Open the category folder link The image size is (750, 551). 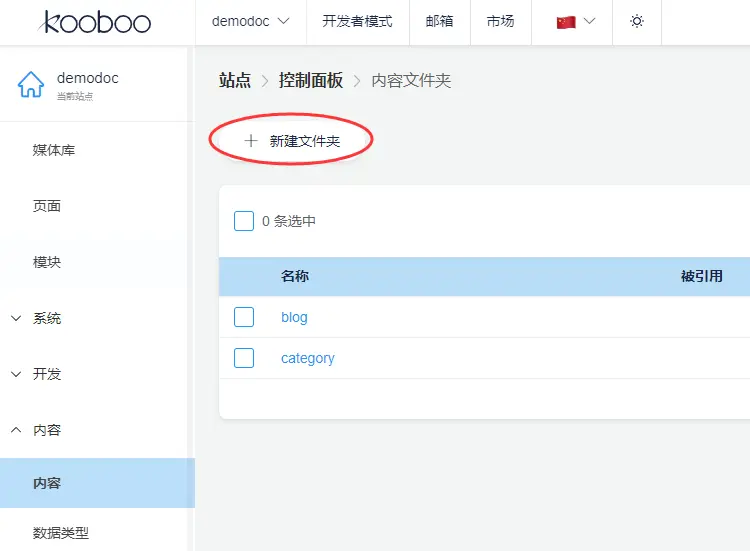[x=307, y=358]
